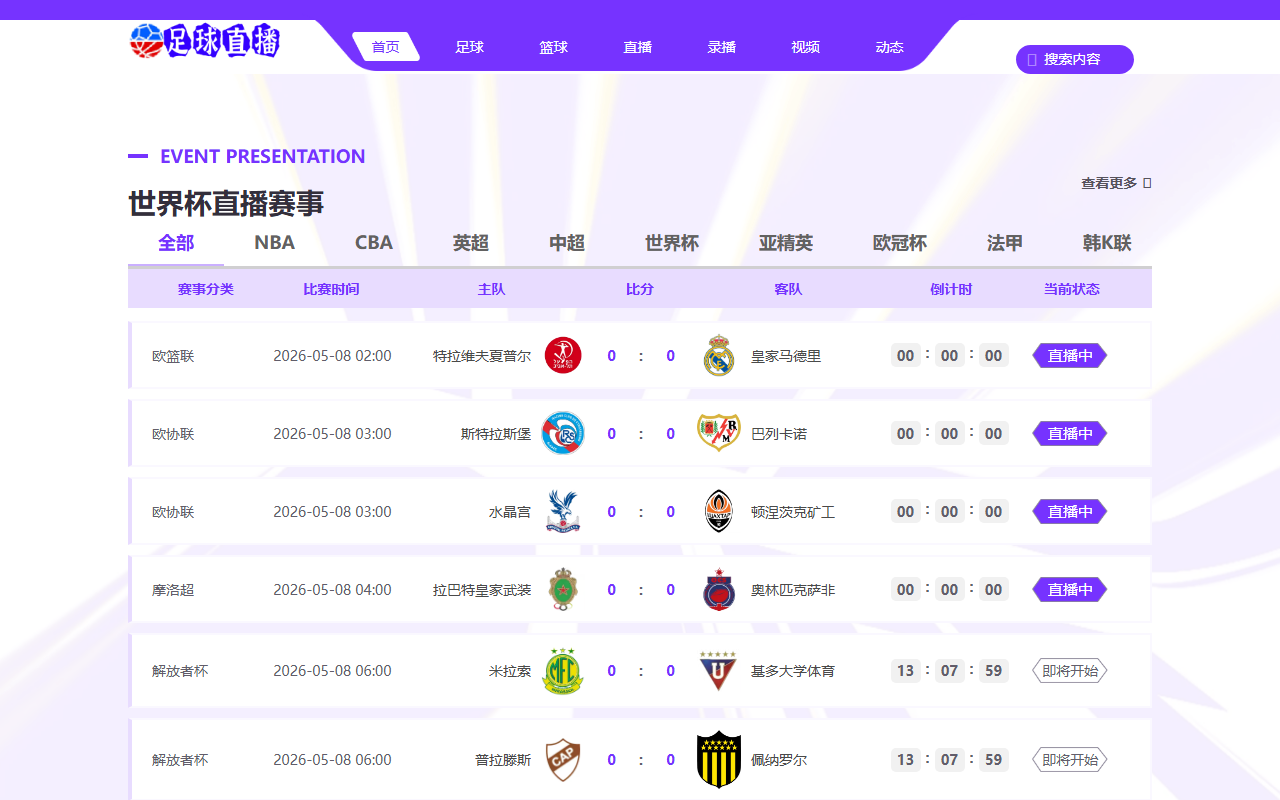Click 直播中 button for 水晶宫 match
The image size is (1280, 800).
click(x=1070, y=511)
